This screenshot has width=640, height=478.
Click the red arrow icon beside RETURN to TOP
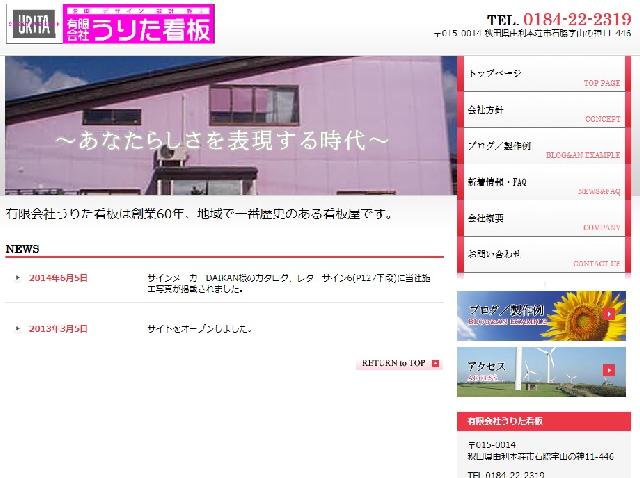tap(436, 363)
